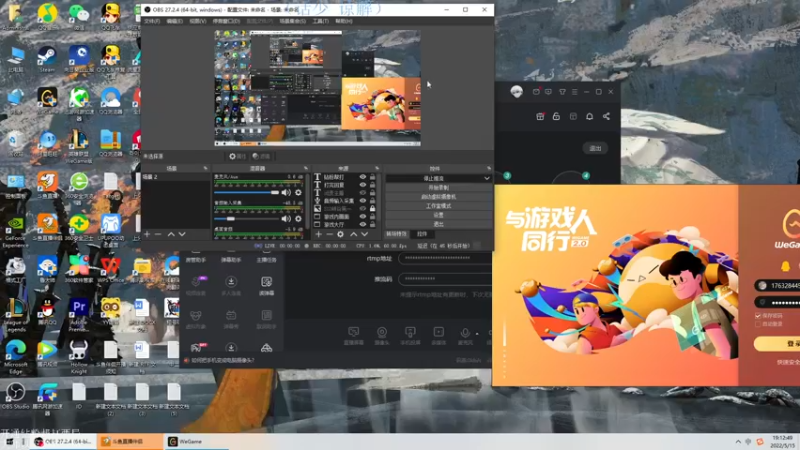
Task: Open source properties gear in sources toolbar
Action: point(340,234)
